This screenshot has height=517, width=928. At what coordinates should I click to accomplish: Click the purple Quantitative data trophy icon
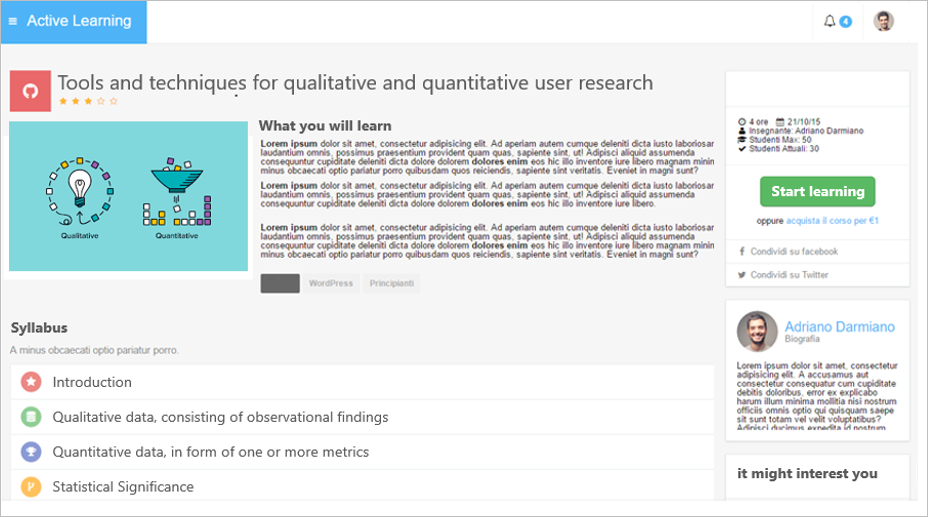(31, 452)
